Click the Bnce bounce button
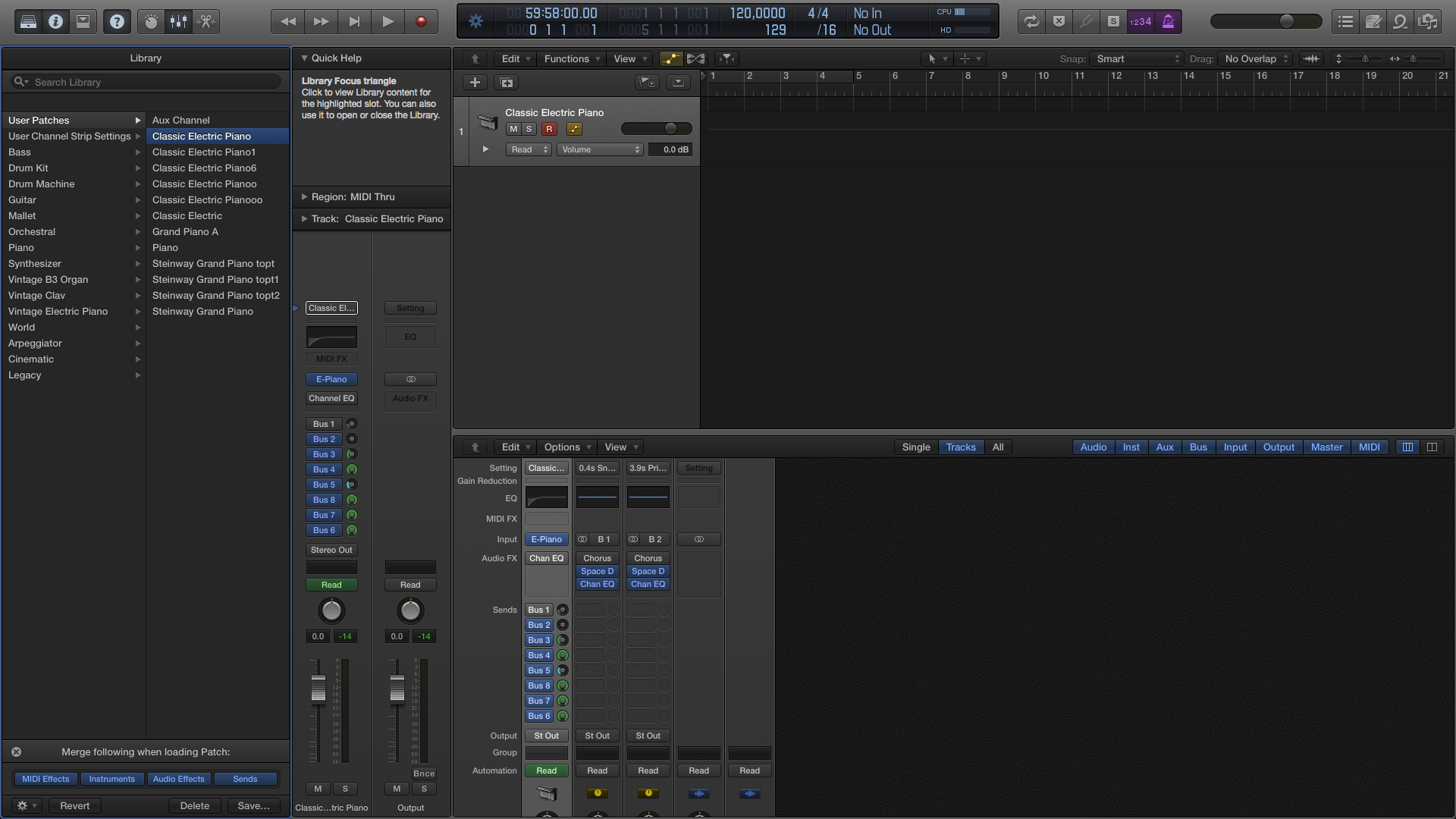The width and height of the screenshot is (1456, 819). (x=424, y=773)
